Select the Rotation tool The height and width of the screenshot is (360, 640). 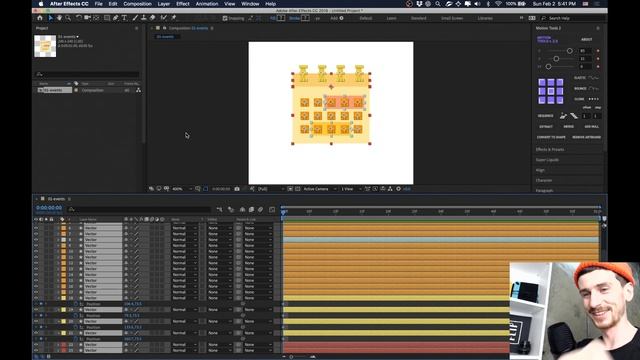79,18
